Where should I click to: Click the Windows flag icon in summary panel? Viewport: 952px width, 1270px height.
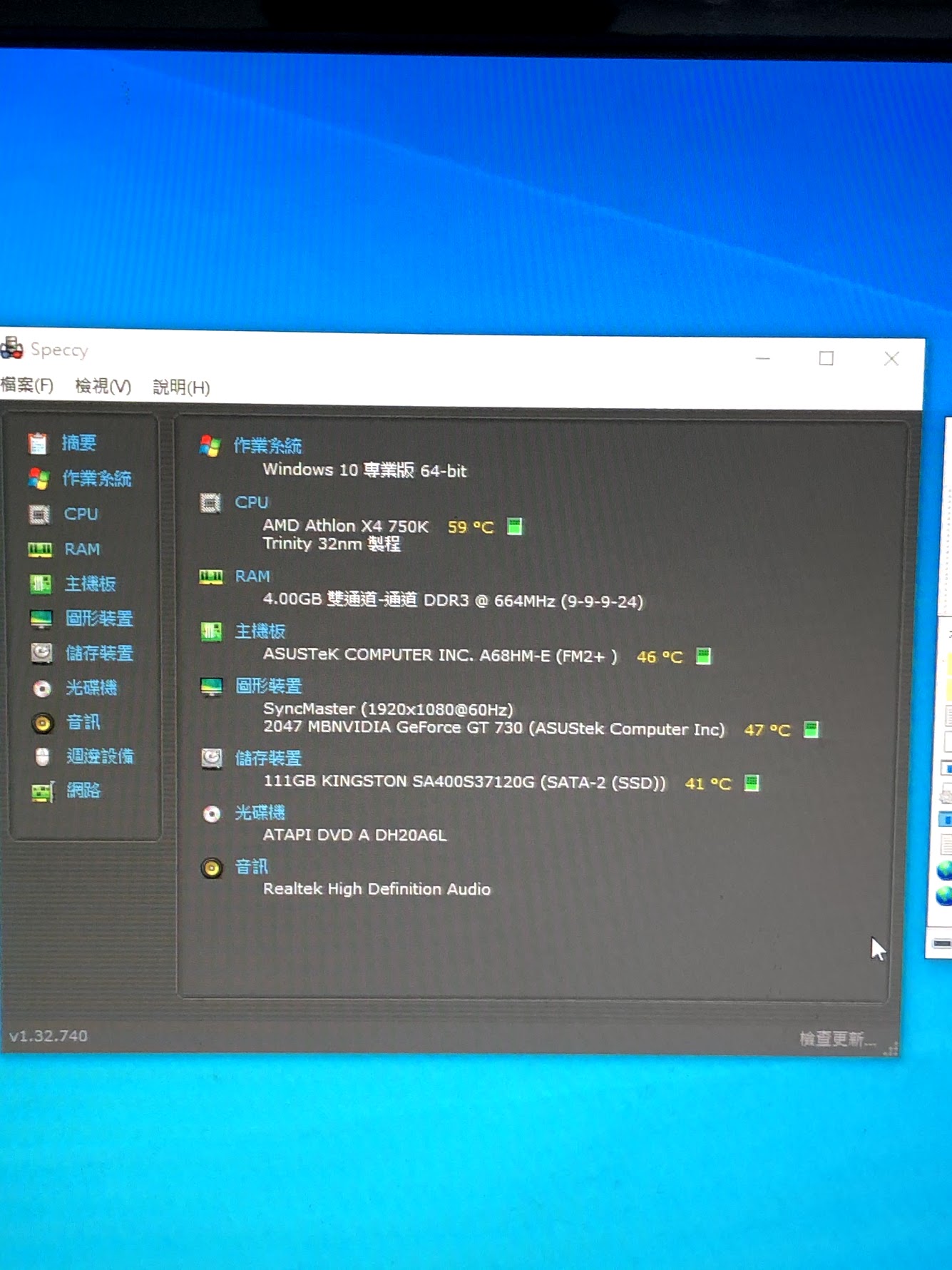coord(210,446)
